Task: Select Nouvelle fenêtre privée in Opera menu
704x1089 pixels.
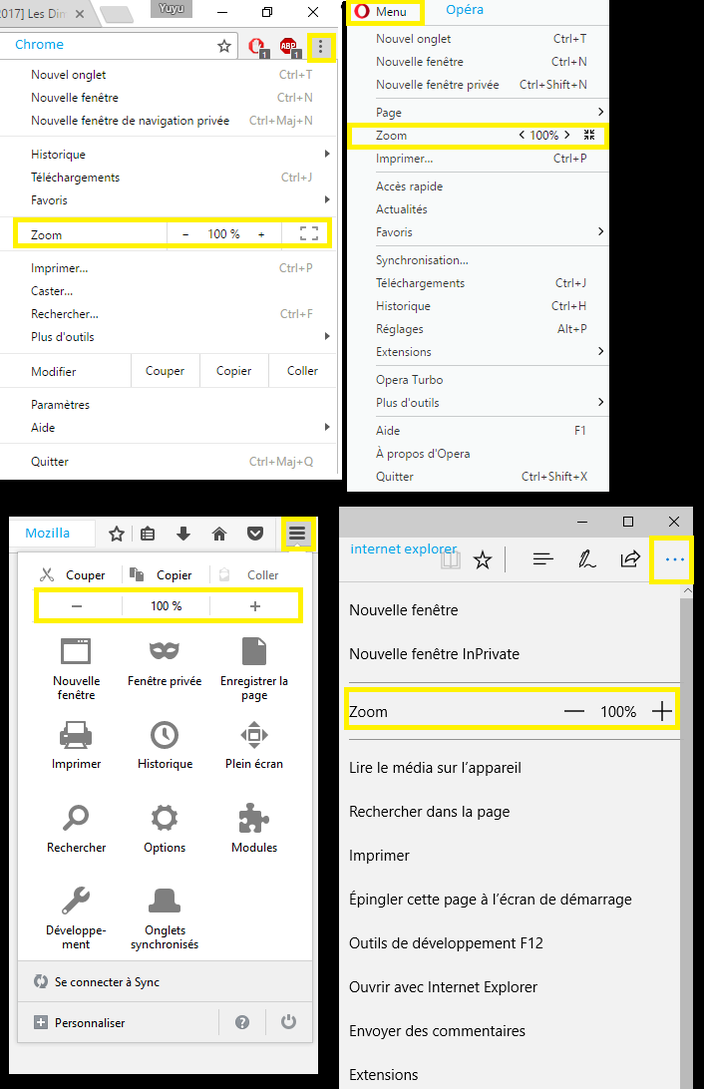Action: click(x=437, y=85)
